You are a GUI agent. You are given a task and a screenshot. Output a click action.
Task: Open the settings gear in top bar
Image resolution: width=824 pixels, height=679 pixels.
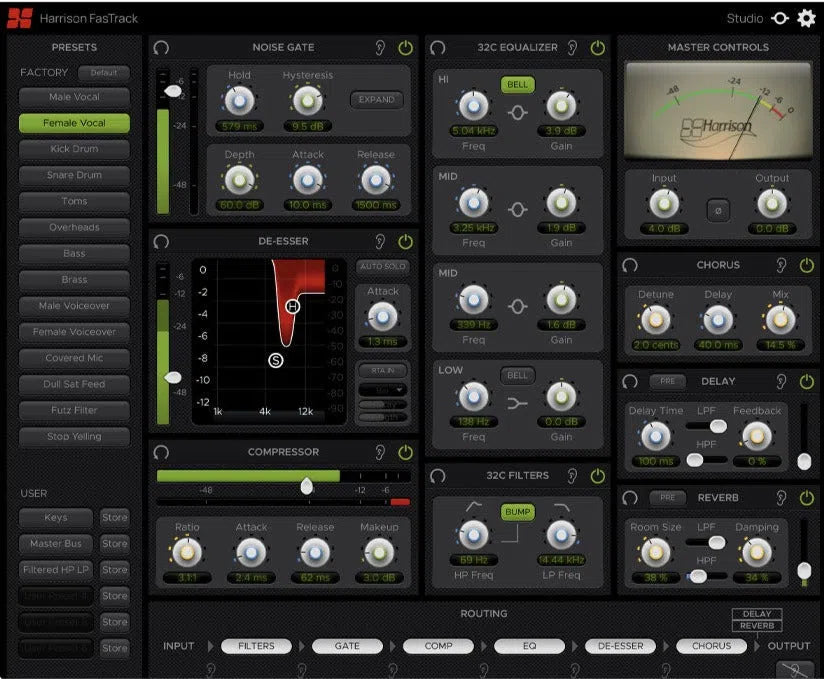click(x=806, y=18)
